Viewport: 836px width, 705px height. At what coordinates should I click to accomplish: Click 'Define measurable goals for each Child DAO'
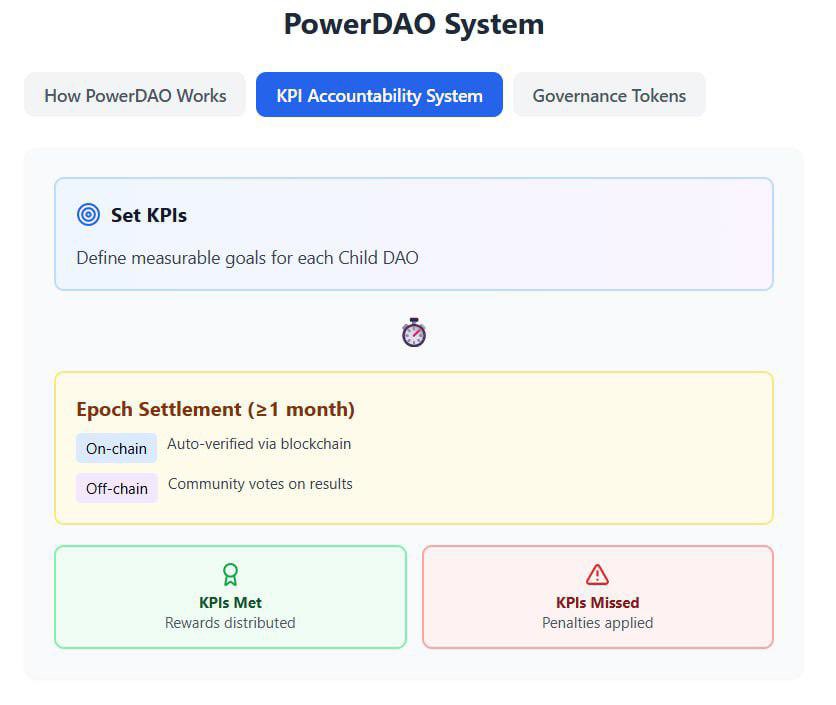(247, 258)
